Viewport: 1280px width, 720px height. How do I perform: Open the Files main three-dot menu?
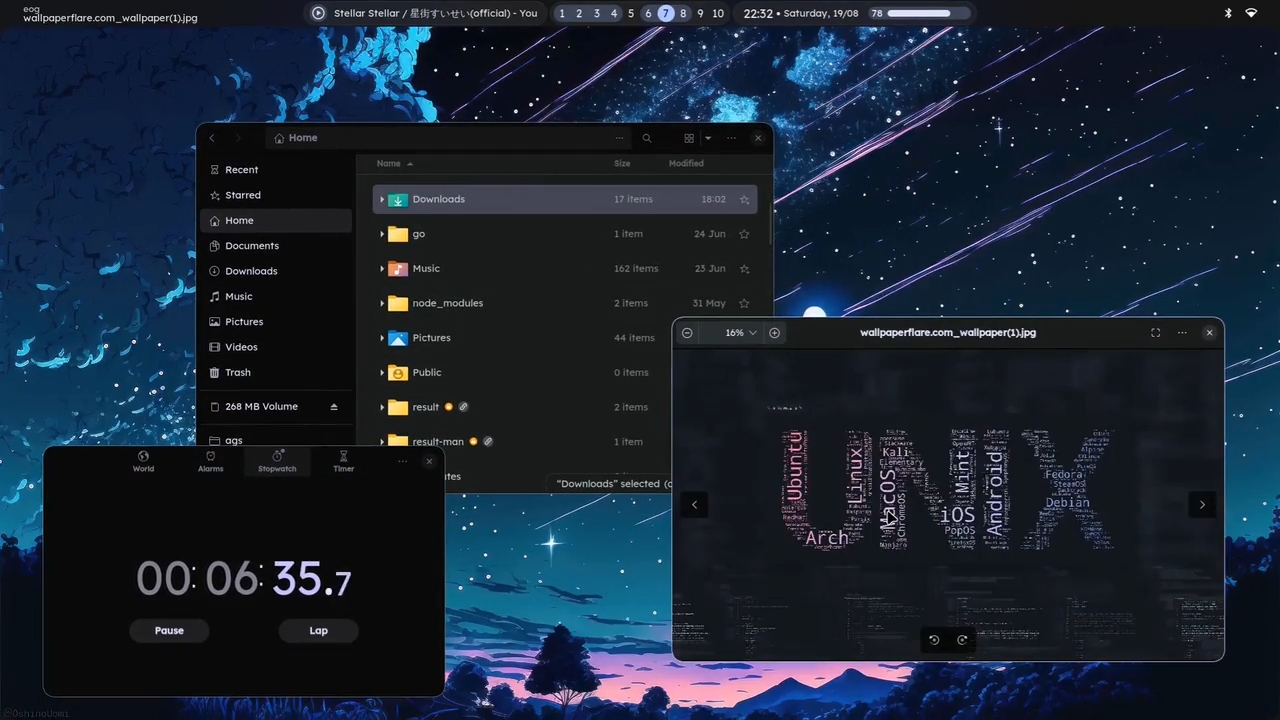coord(732,138)
